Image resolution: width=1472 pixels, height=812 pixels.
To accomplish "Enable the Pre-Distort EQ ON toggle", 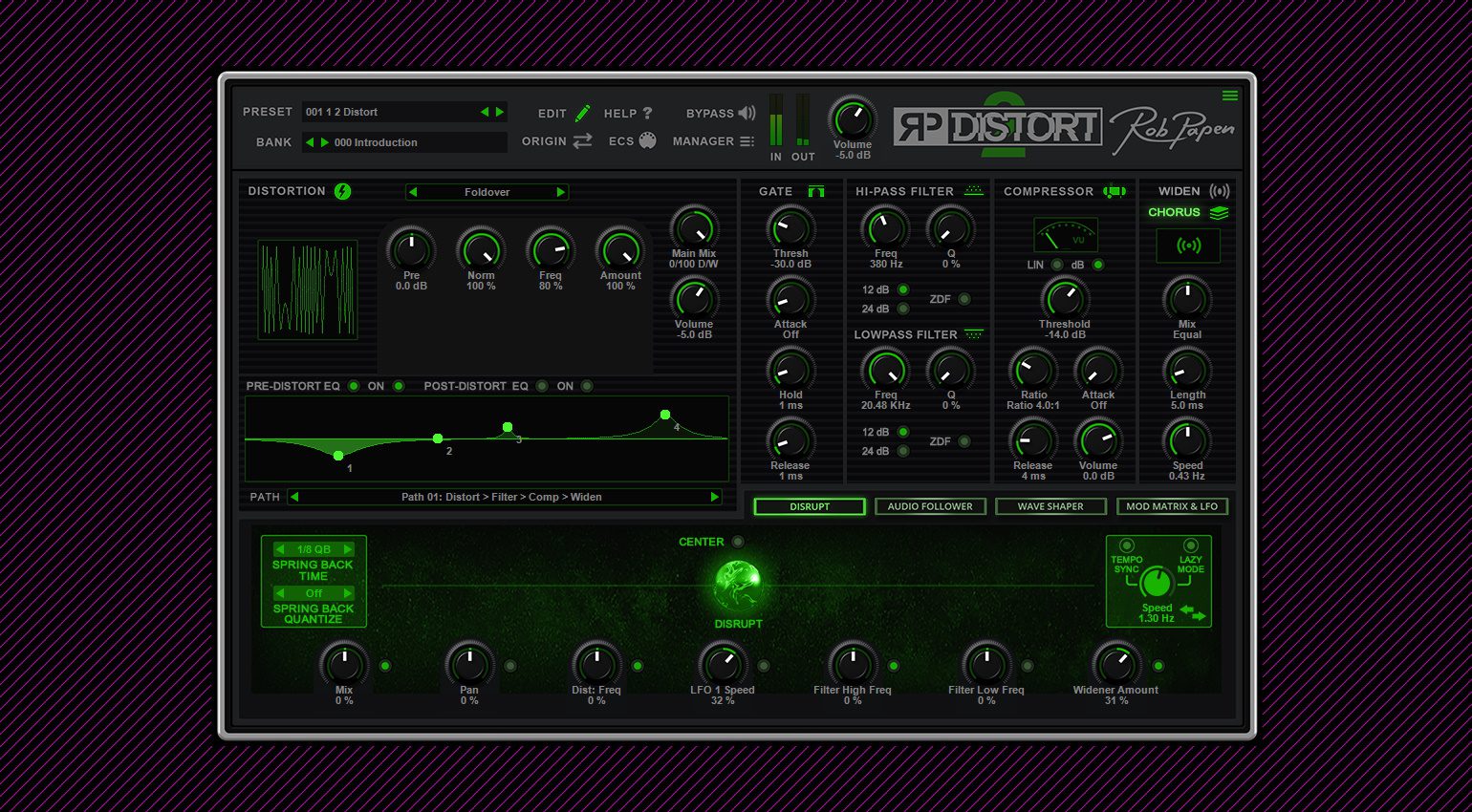I will [x=399, y=386].
